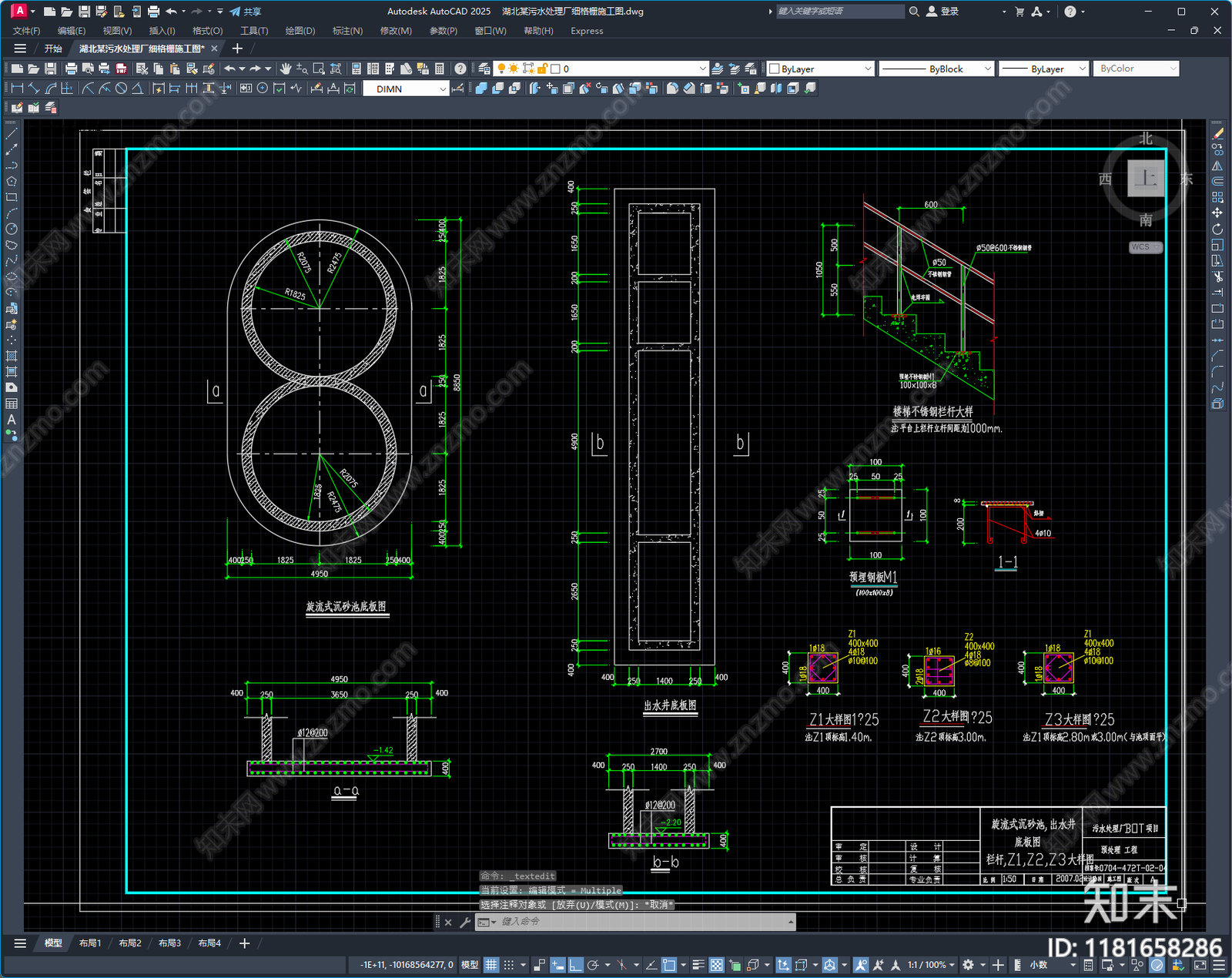
Task: Switch to the 开始 start tab
Action: click(53, 49)
